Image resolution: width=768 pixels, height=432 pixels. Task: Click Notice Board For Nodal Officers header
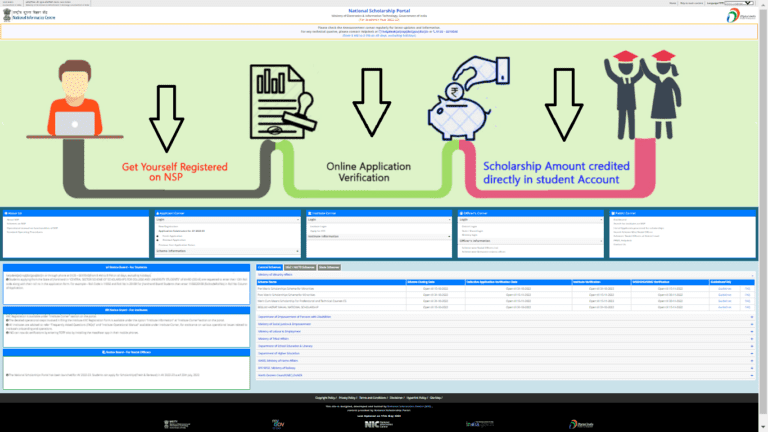coord(126,352)
